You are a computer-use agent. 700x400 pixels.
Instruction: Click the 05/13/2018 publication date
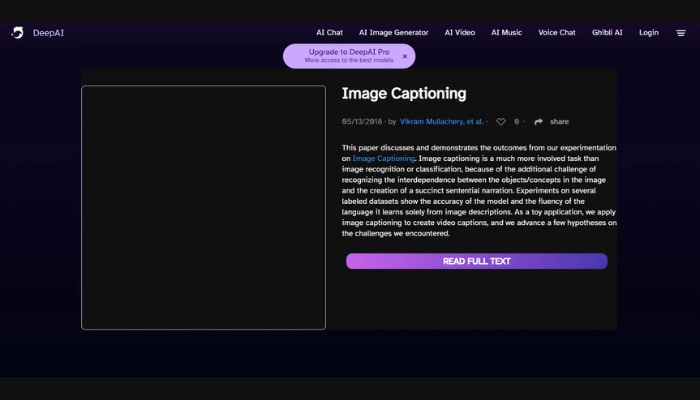point(362,121)
